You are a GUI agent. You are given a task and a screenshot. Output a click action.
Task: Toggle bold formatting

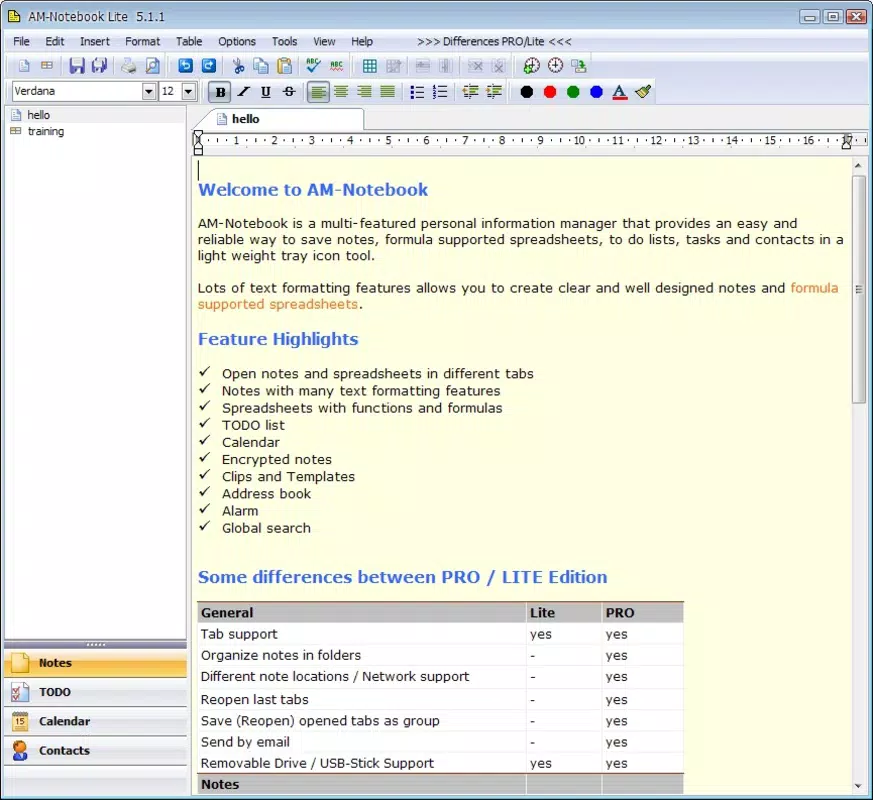click(220, 92)
